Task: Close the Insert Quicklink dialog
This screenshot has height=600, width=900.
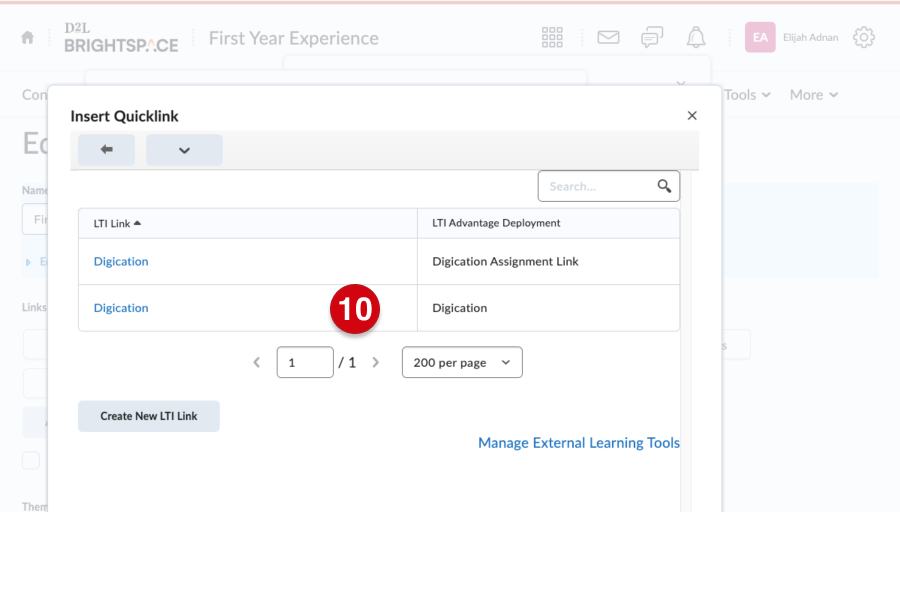Action: pos(692,116)
